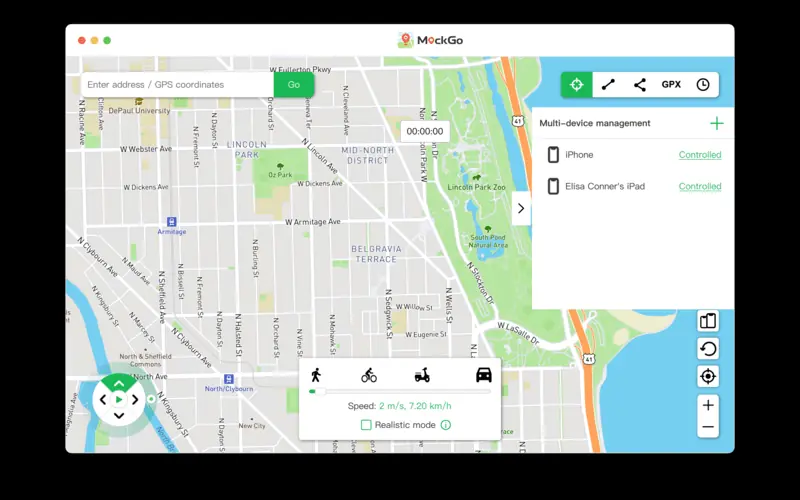
Task: Open the GPX import option
Action: click(671, 85)
